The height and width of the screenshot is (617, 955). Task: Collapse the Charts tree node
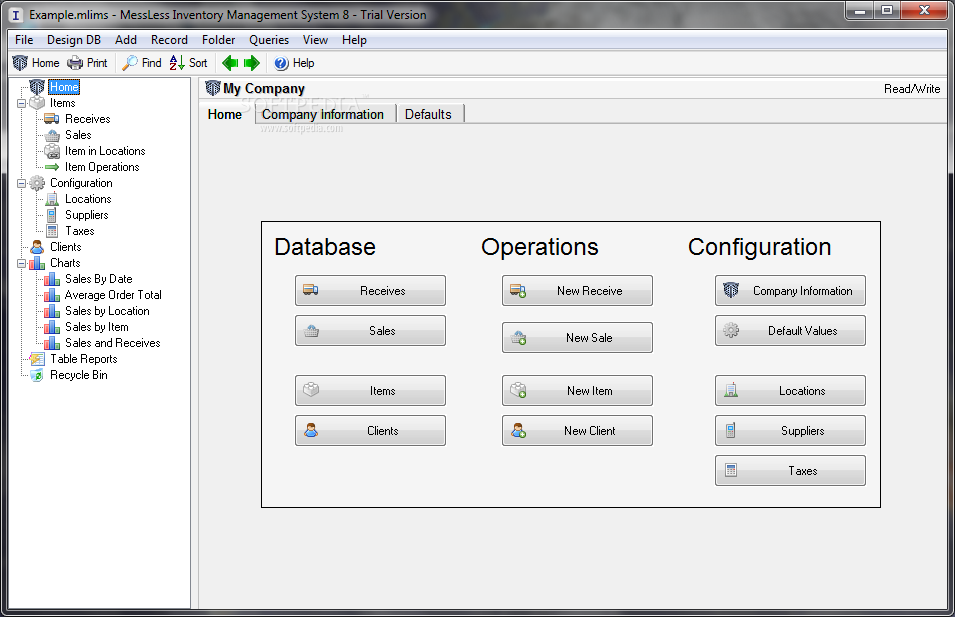pyautogui.click(x=21, y=264)
